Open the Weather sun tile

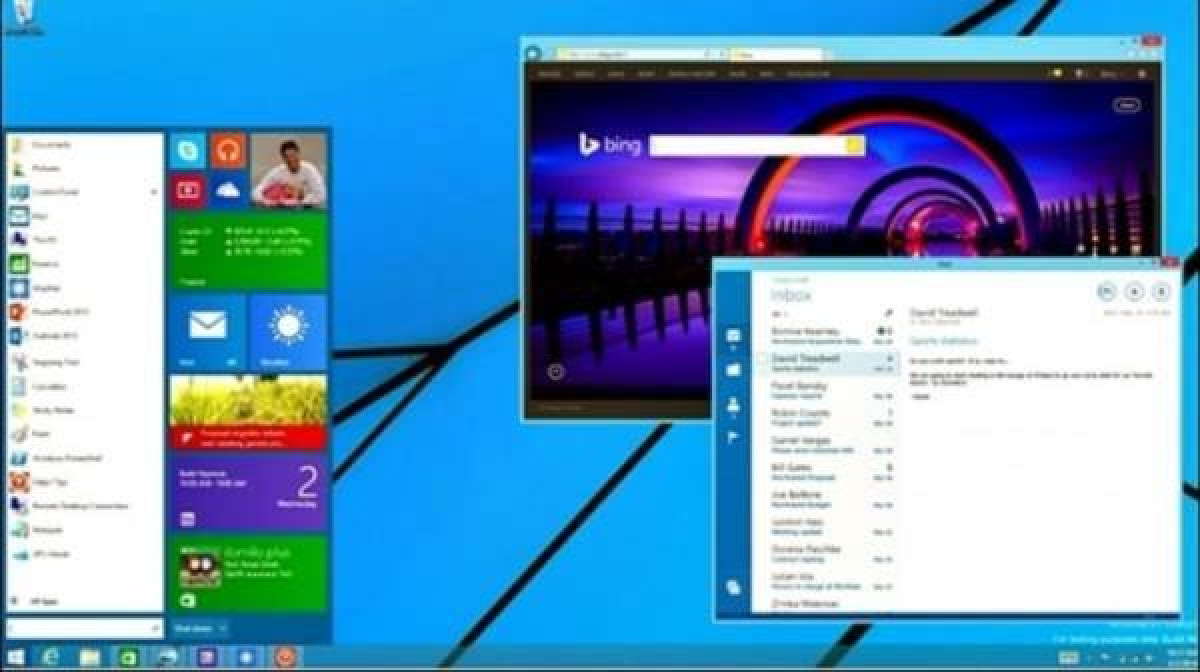(x=288, y=332)
